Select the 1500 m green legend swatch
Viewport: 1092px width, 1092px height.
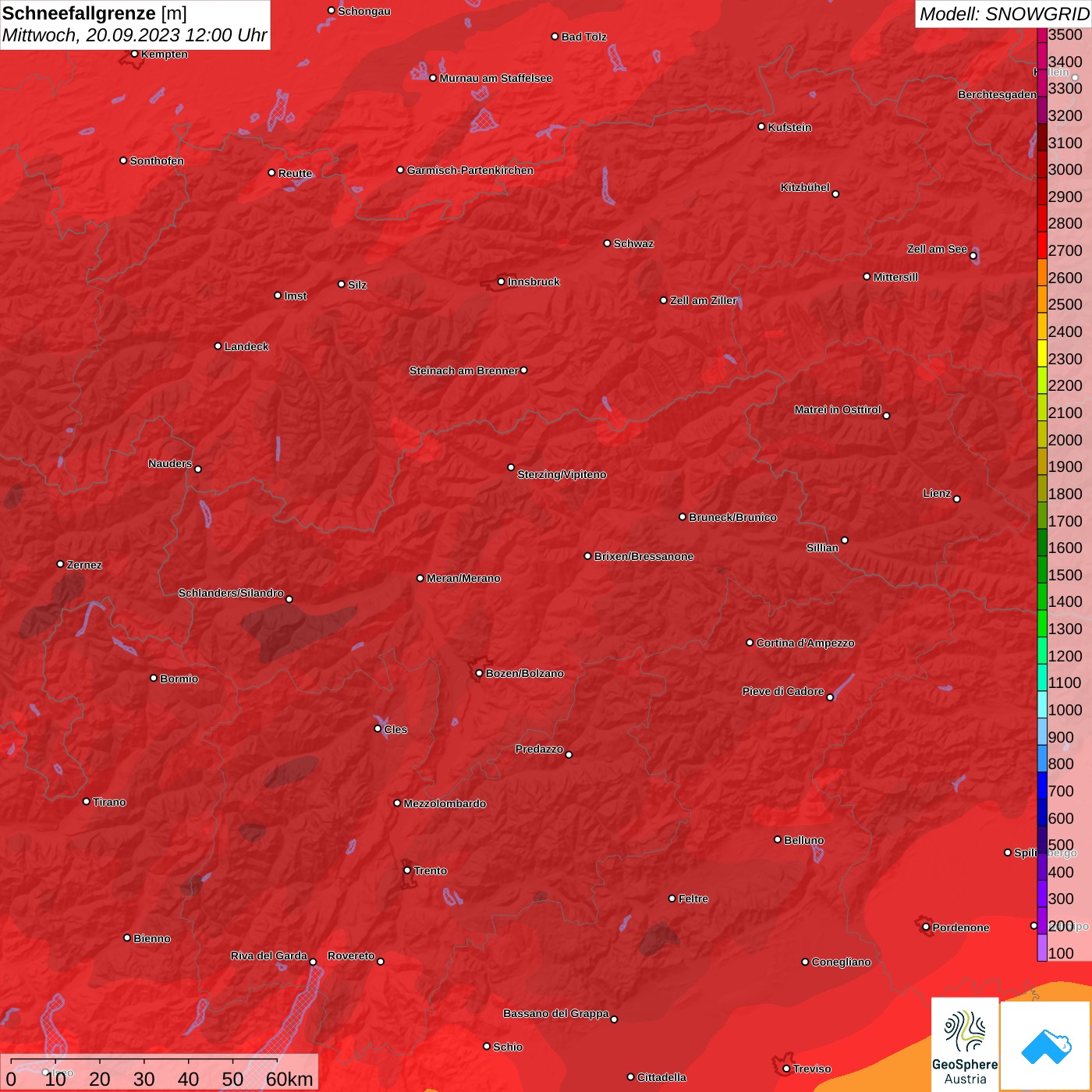(x=1042, y=569)
